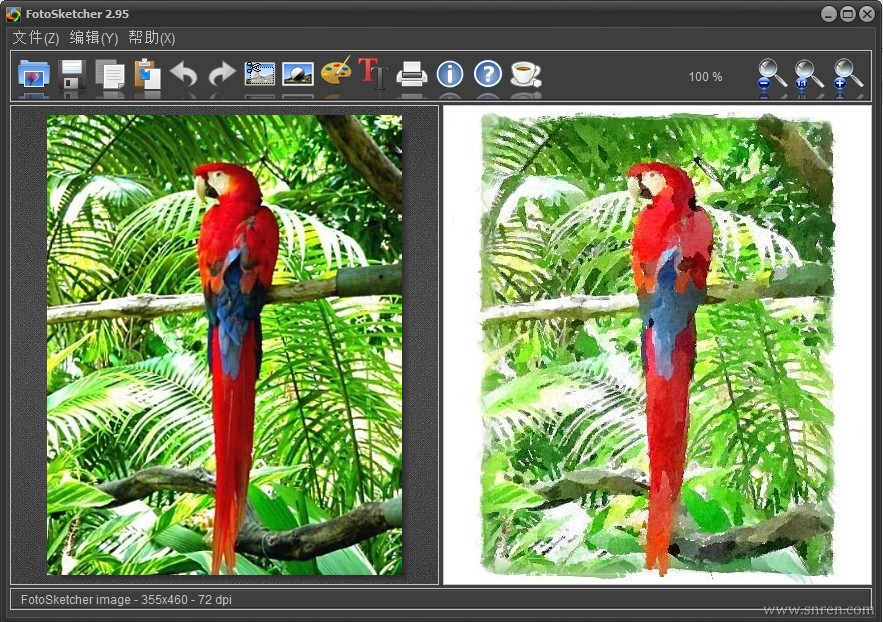The width and height of the screenshot is (883, 622).
Task: Paste from clipboard using the clipboard icon
Action: pyautogui.click(x=148, y=73)
